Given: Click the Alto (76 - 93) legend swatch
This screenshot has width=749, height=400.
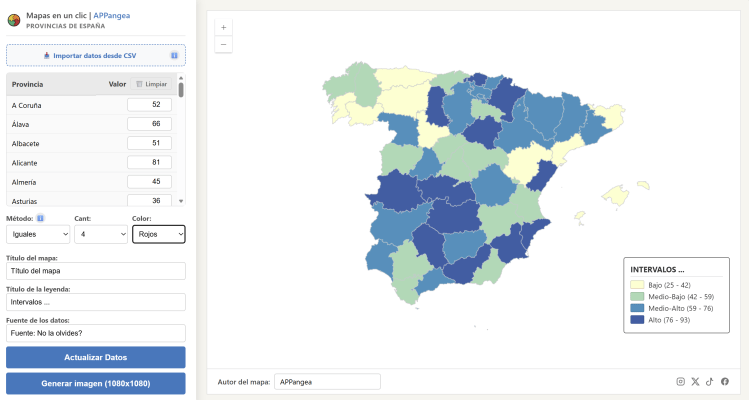Looking at the screenshot, I should pos(637,320).
